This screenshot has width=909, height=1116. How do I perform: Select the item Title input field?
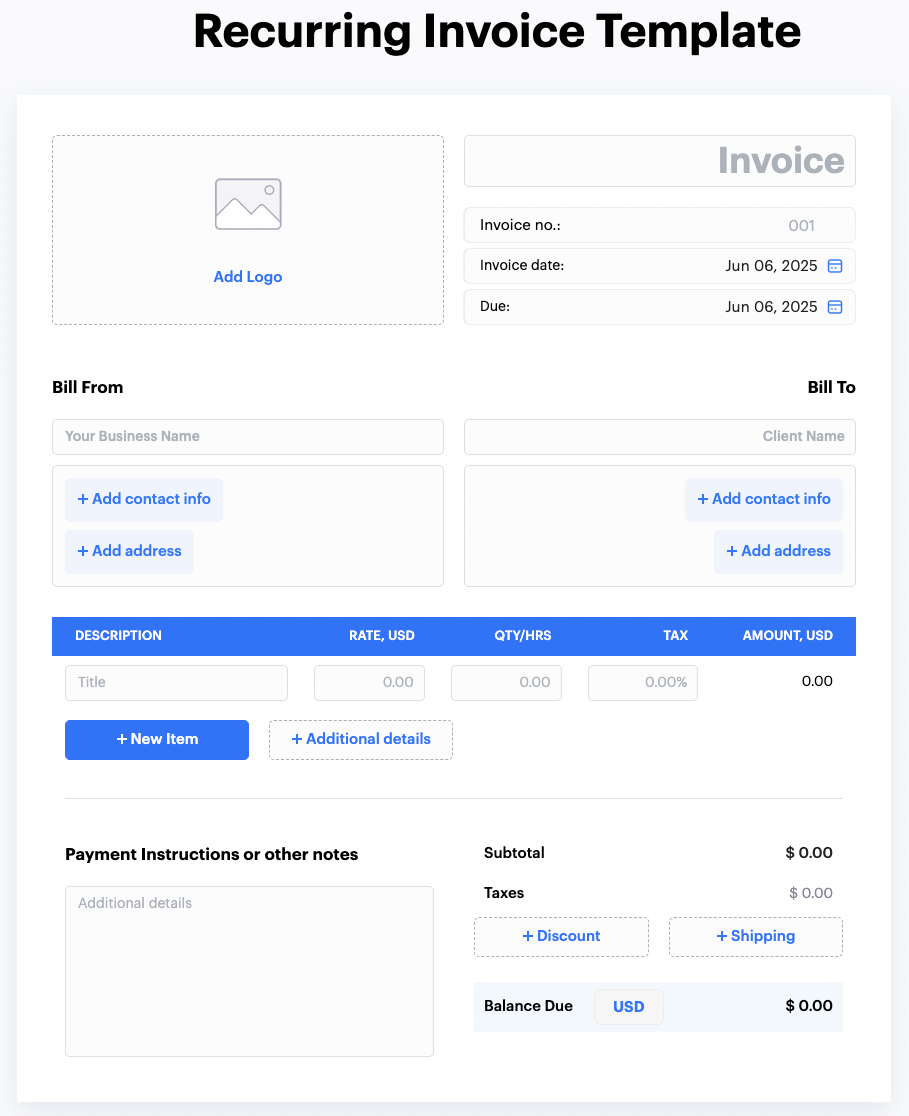click(x=176, y=683)
